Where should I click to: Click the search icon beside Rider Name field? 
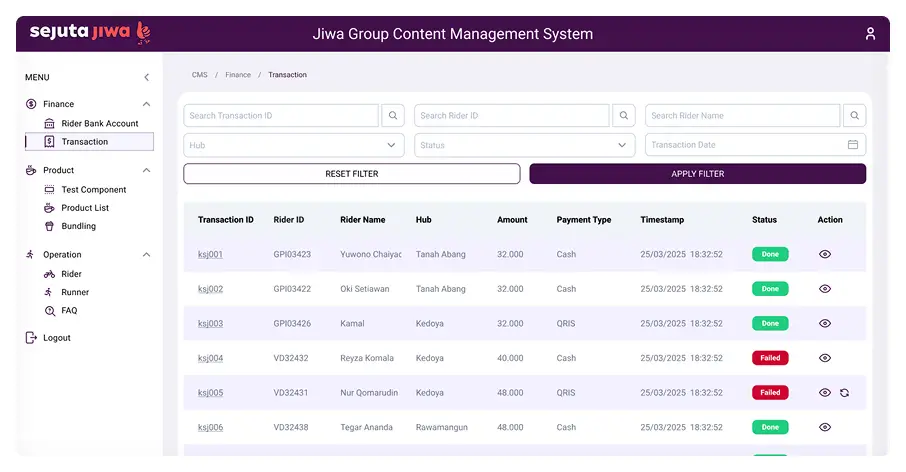coord(854,116)
